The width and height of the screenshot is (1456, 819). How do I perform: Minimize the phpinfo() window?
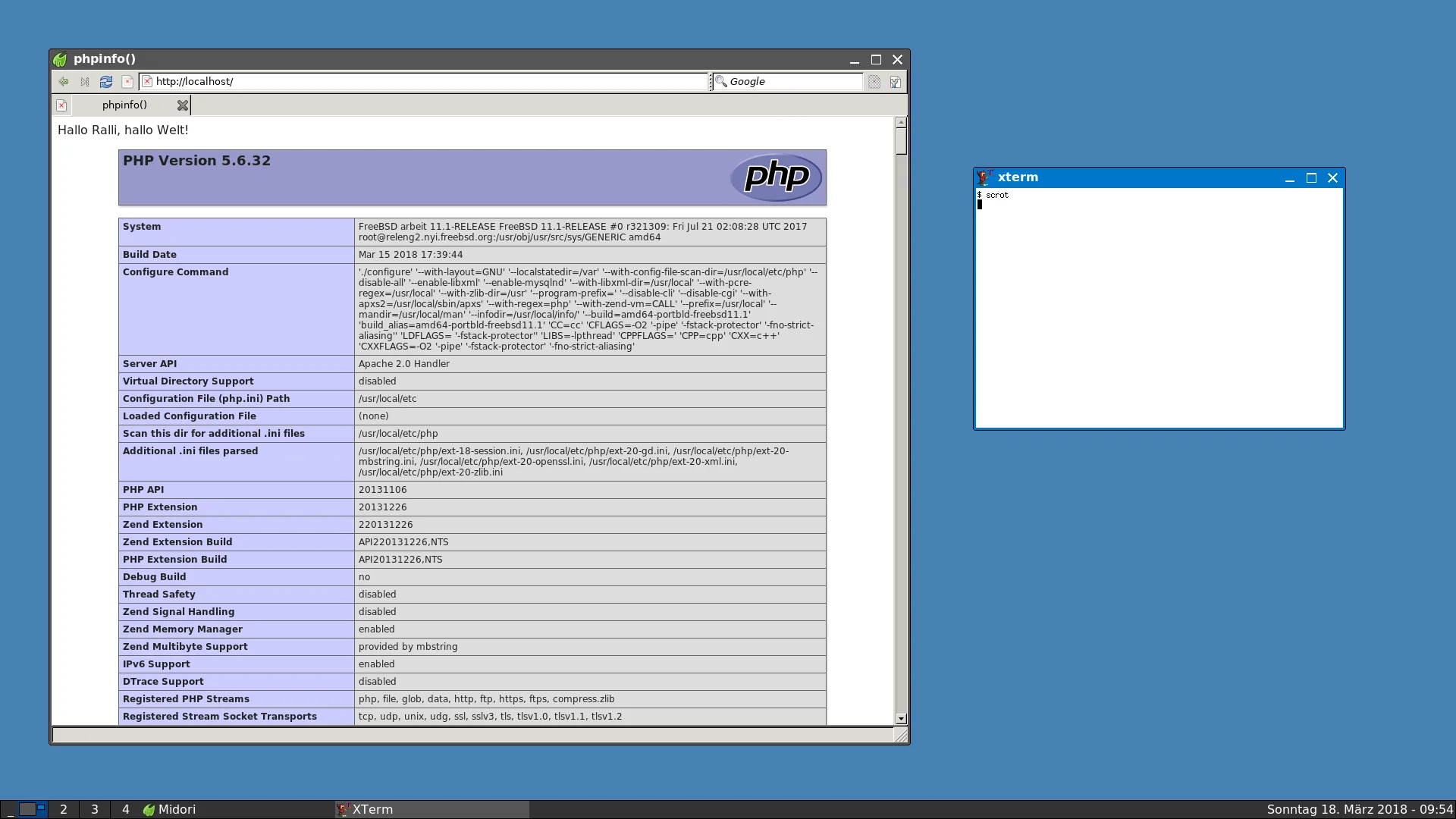pyautogui.click(x=855, y=59)
